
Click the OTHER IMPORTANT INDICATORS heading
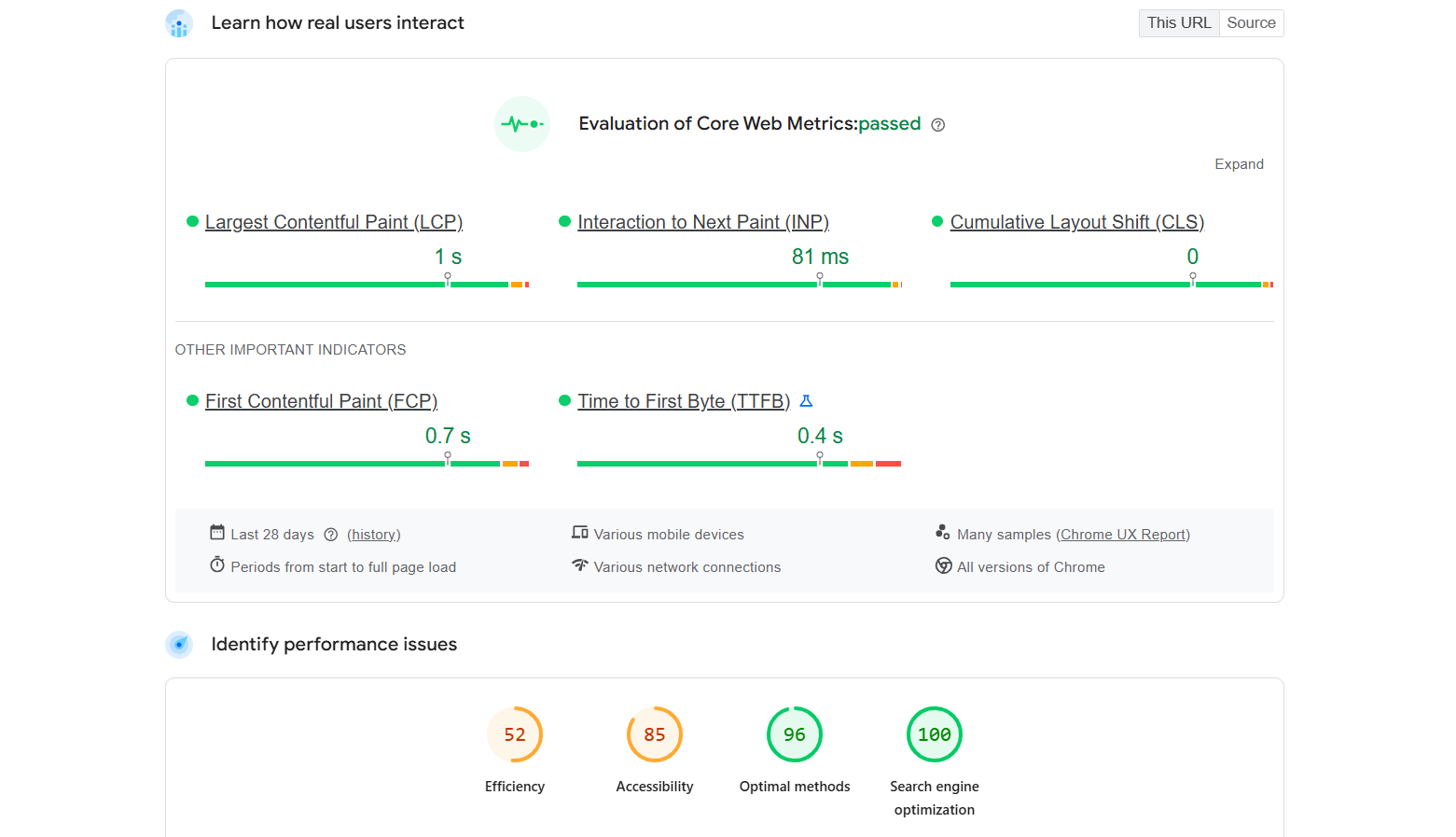click(290, 350)
